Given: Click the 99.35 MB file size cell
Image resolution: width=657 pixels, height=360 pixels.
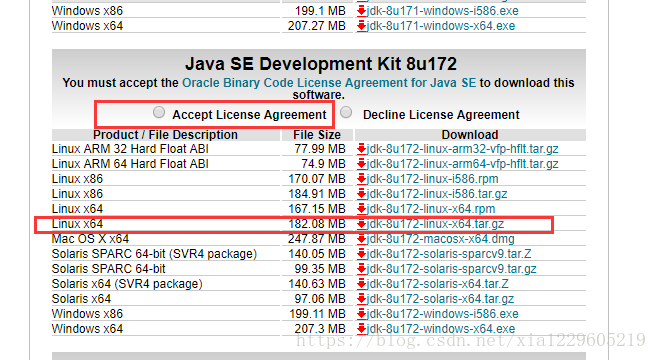Looking at the screenshot, I should pos(320,269).
